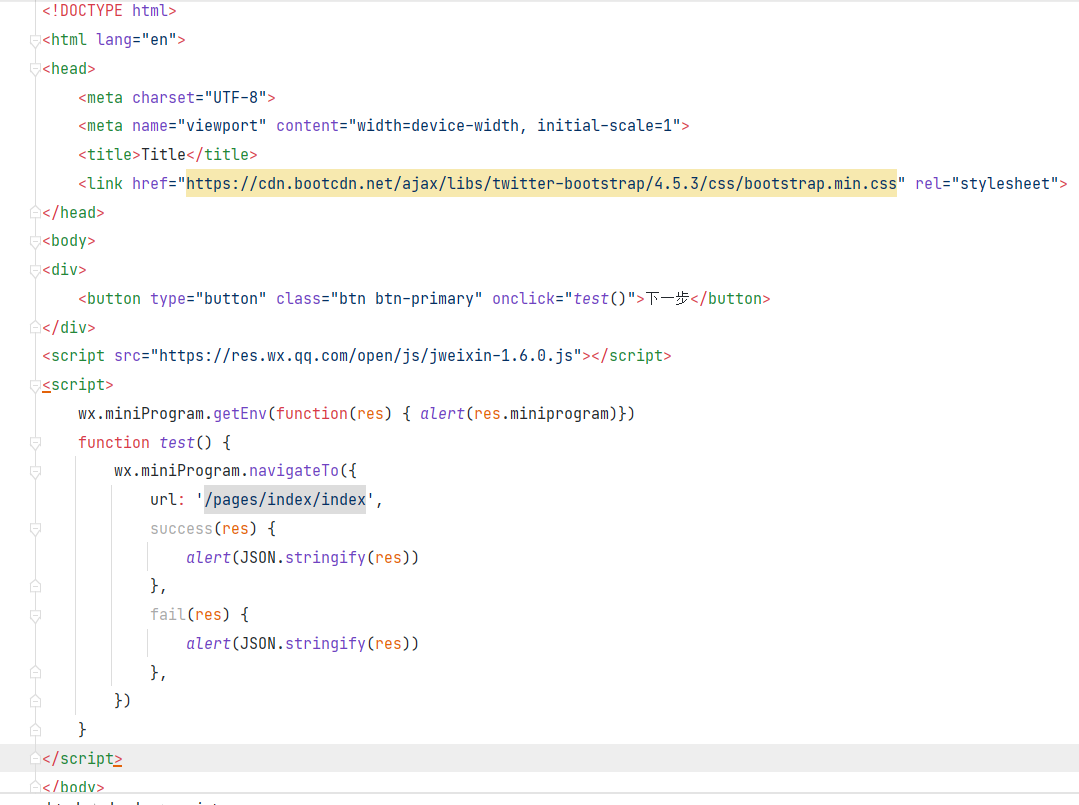Fold the opening div tag block

pyautogui.click(x=35, y=270)
